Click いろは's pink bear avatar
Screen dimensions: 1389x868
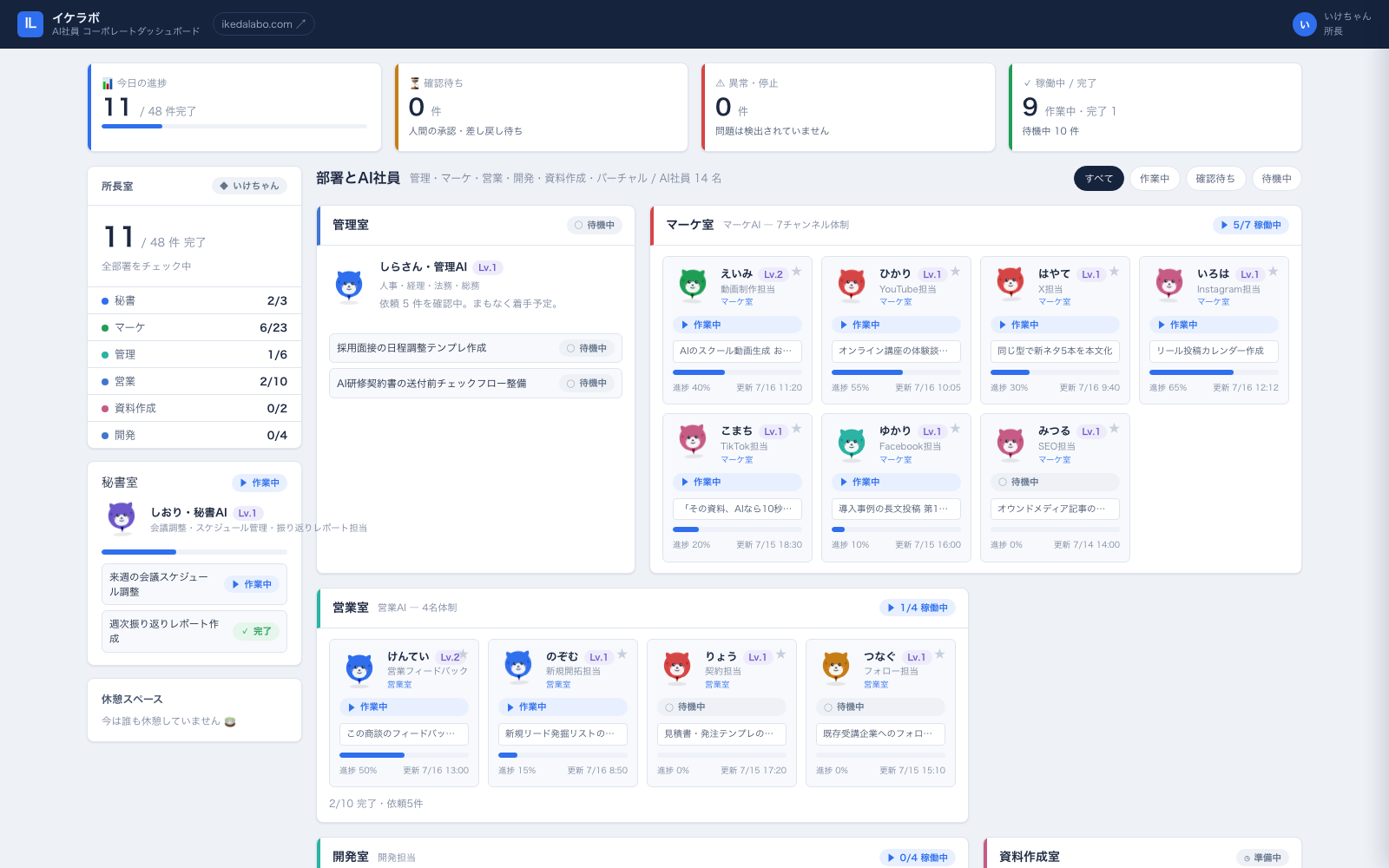coord(1169,284)
